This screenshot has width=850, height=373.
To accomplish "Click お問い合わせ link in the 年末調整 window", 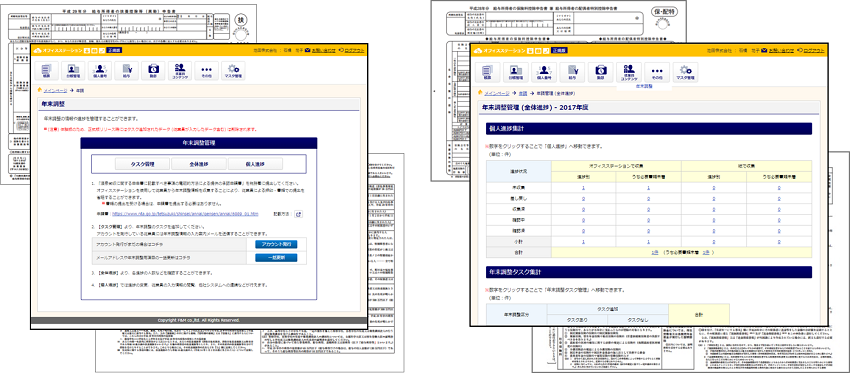I will tap(320, 50).
